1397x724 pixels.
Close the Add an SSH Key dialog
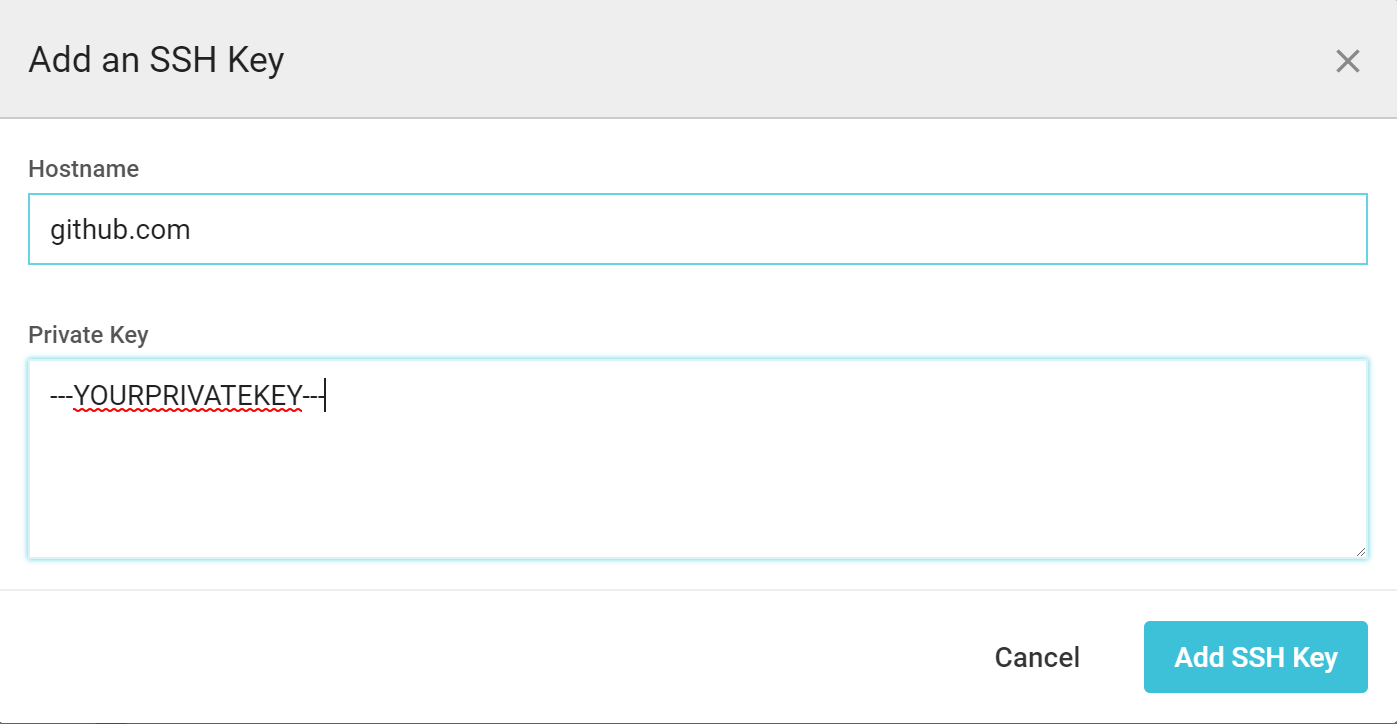[1347, 61]
